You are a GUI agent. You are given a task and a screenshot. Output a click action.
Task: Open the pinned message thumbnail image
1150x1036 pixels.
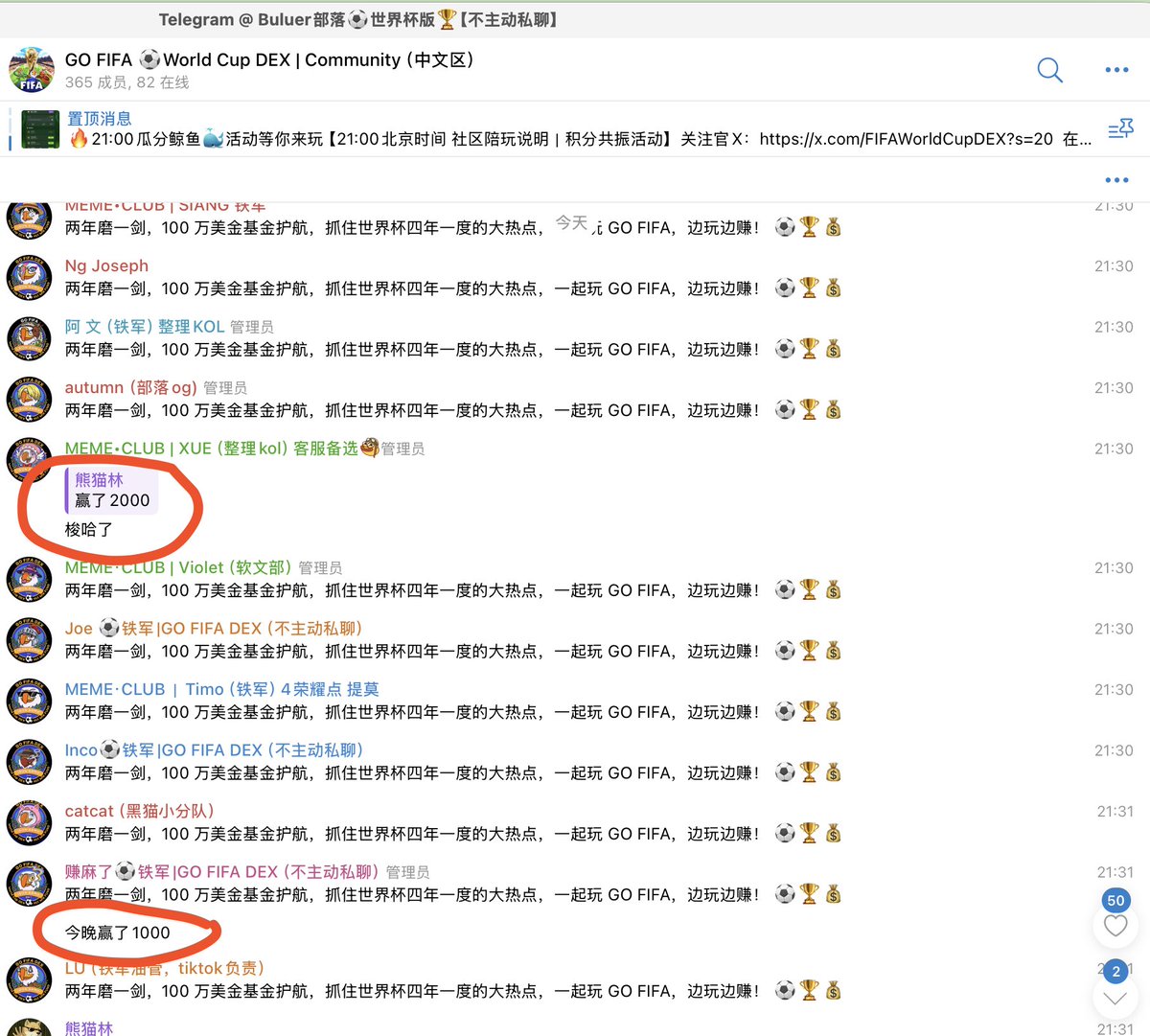tap(40, 129)
